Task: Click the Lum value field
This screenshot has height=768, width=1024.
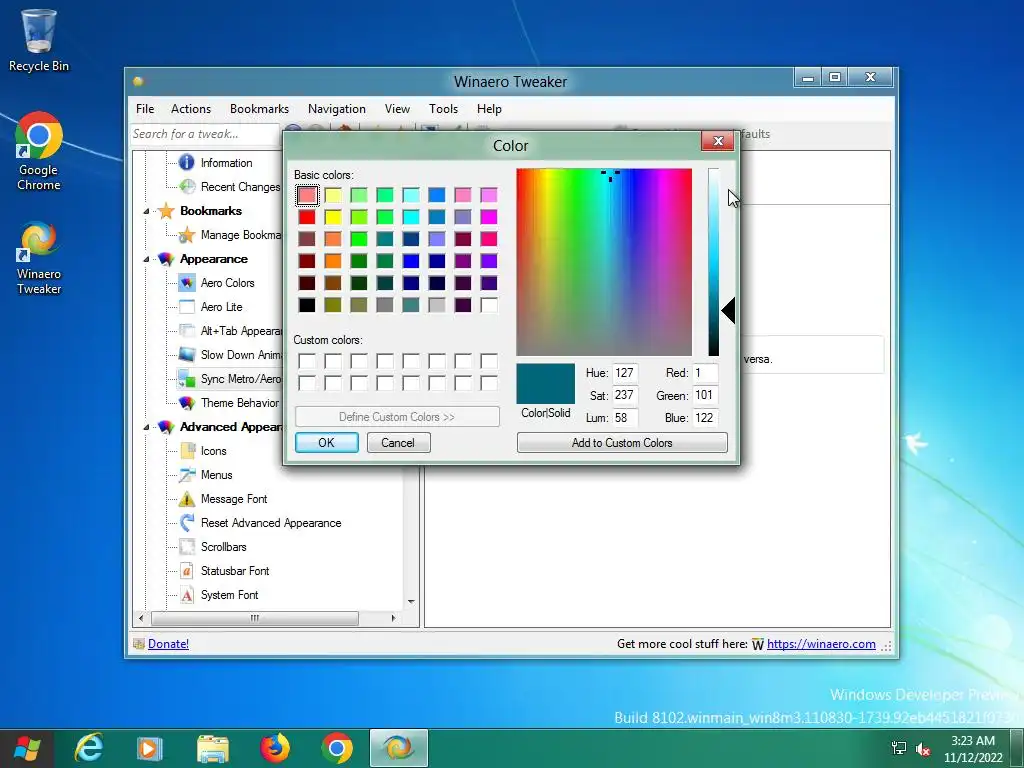Action: [x=625, y=418]
